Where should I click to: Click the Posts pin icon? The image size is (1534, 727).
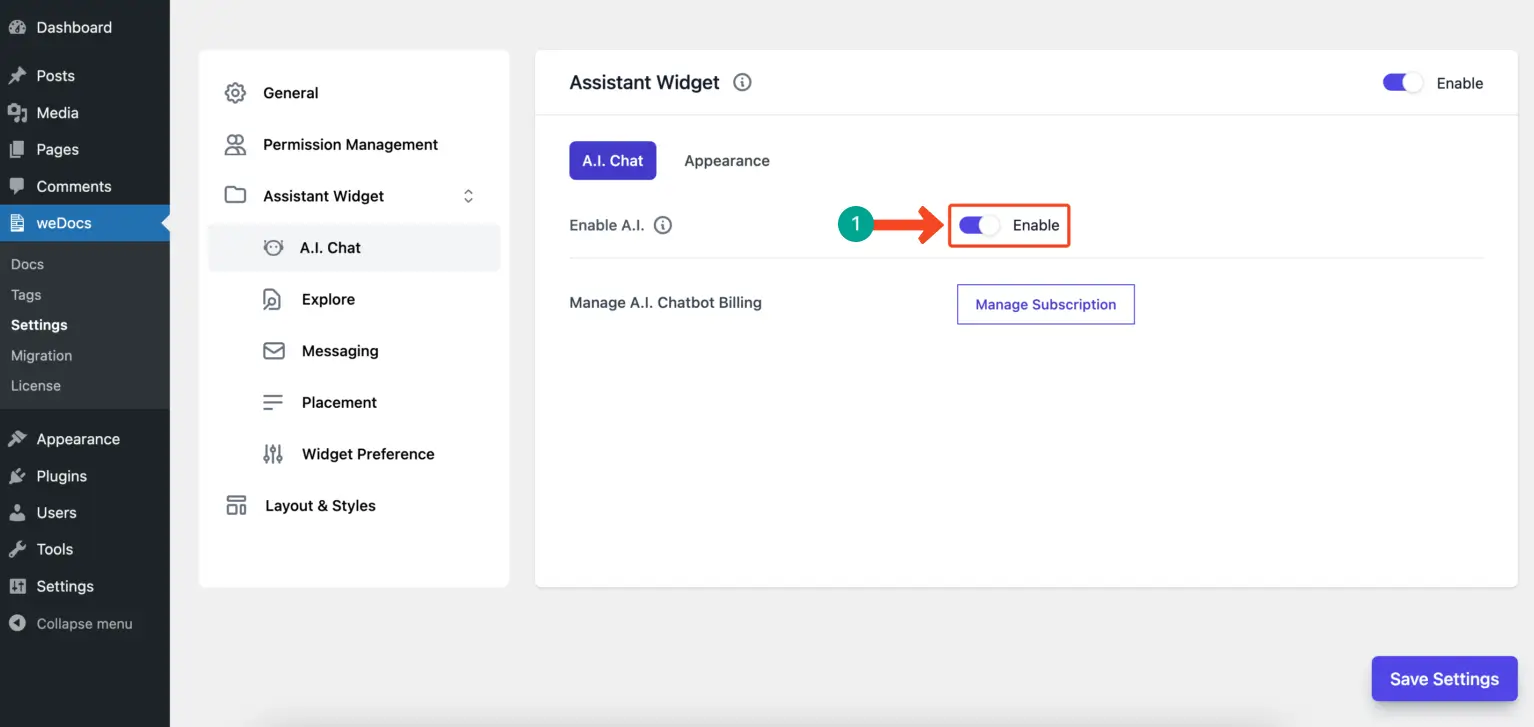[17, 76]
